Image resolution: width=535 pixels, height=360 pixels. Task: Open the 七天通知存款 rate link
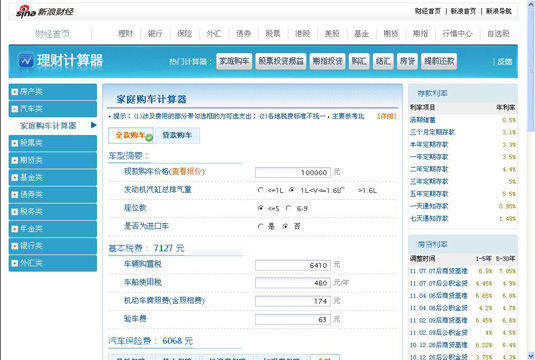pyautogui.click(x=429, y=219)
